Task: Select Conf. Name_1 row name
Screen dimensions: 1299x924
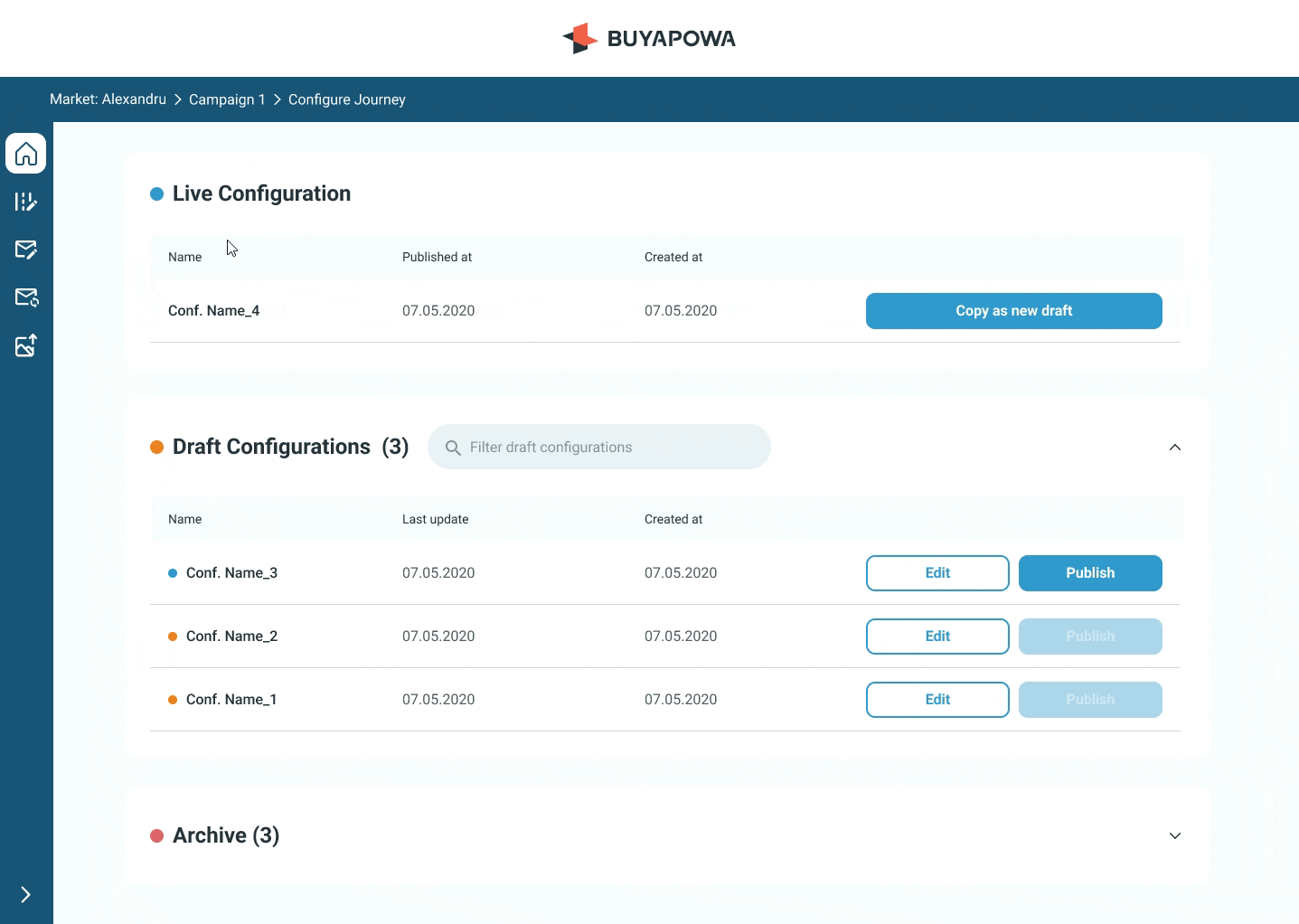Action: click(231, 700)
